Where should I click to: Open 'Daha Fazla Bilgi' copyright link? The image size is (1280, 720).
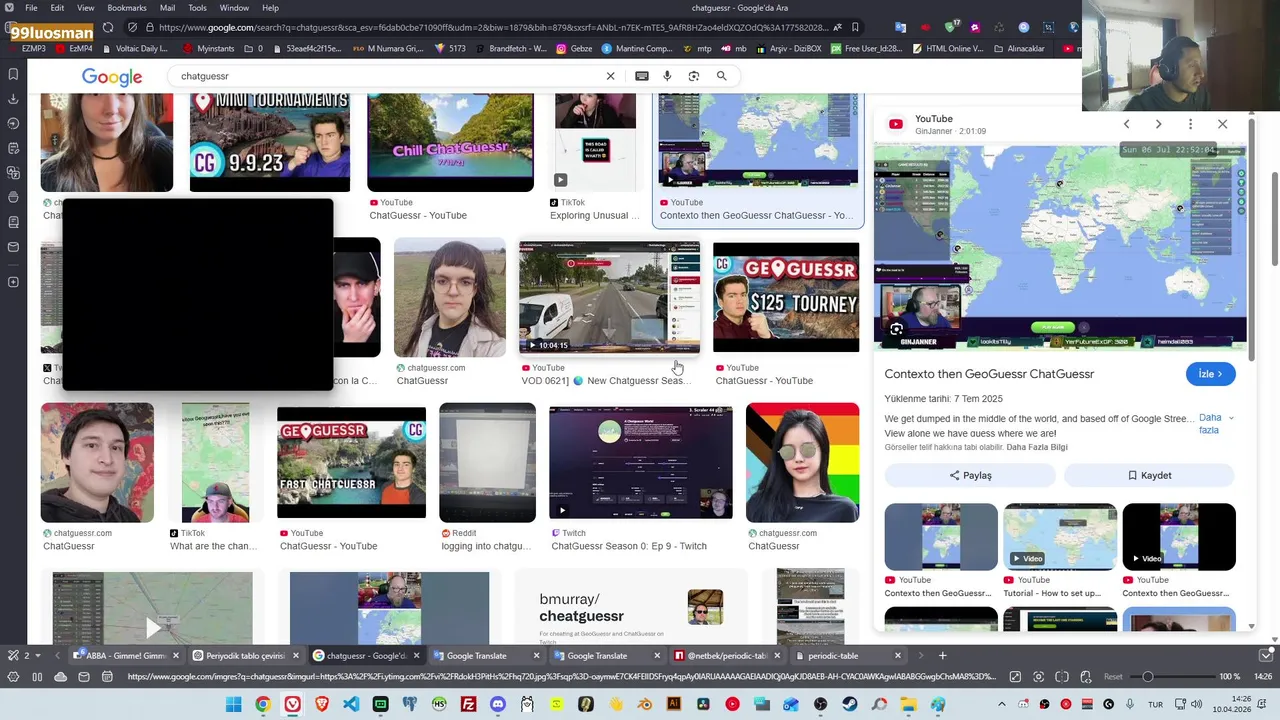(x=1037, y=447)
